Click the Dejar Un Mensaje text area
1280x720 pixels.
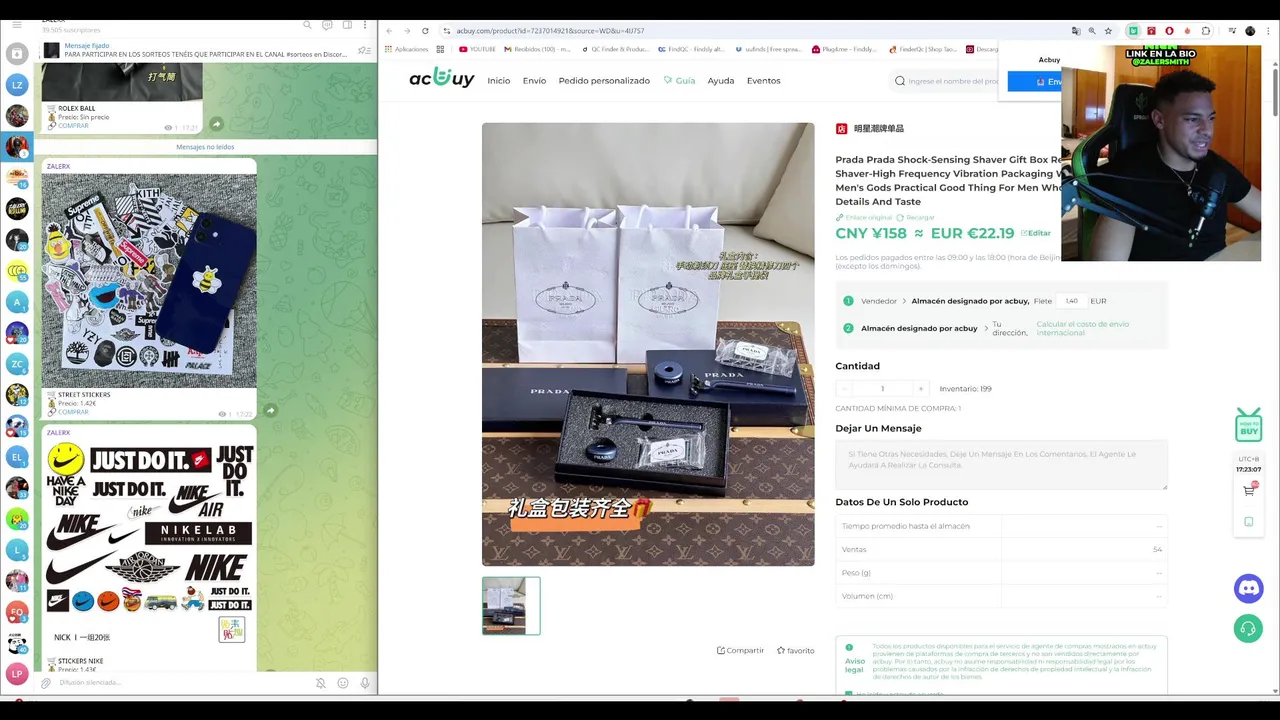[1001, 465]
